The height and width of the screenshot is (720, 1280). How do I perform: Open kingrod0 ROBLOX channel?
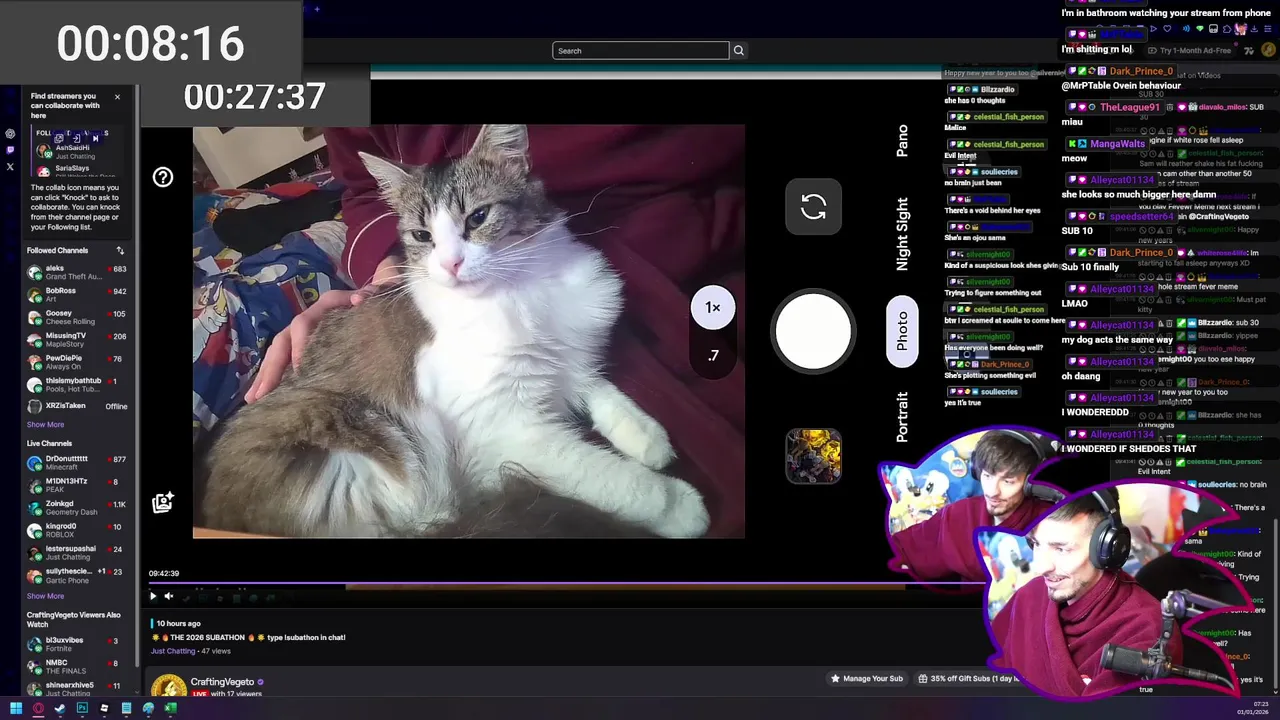click(78, 530)
